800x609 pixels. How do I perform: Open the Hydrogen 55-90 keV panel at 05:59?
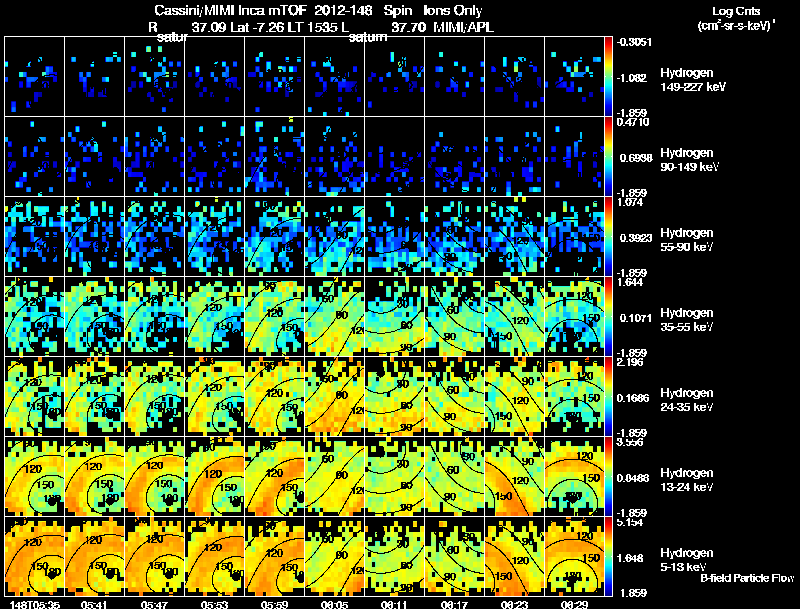[274, 237]
